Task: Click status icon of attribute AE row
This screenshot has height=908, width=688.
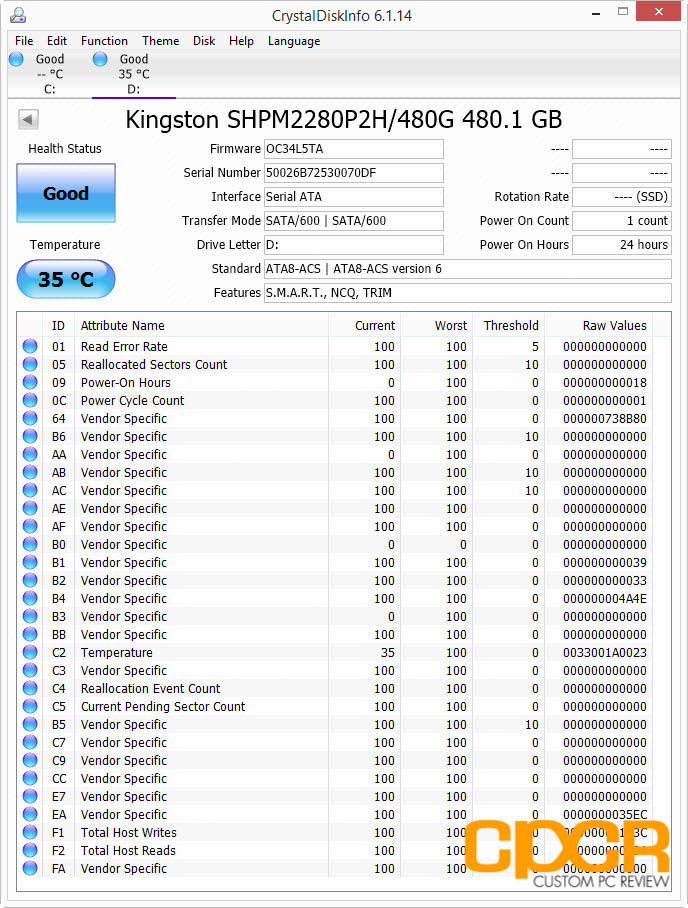Action: tap(30, 508)
